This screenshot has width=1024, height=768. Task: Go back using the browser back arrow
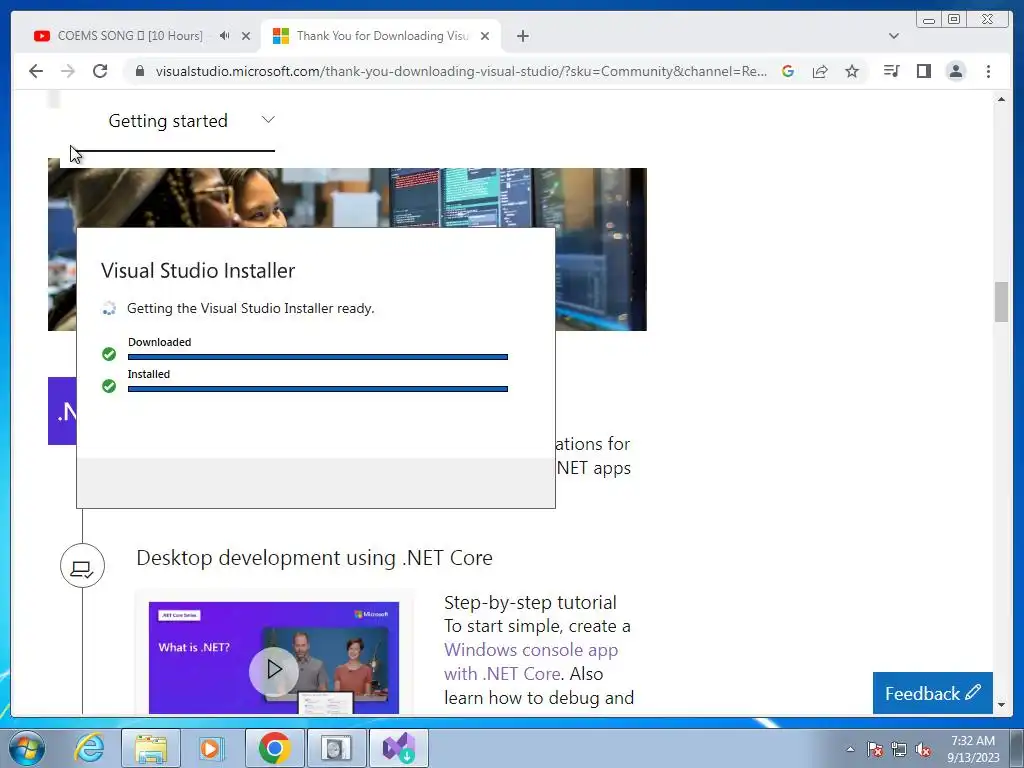[x=36, y=71]
